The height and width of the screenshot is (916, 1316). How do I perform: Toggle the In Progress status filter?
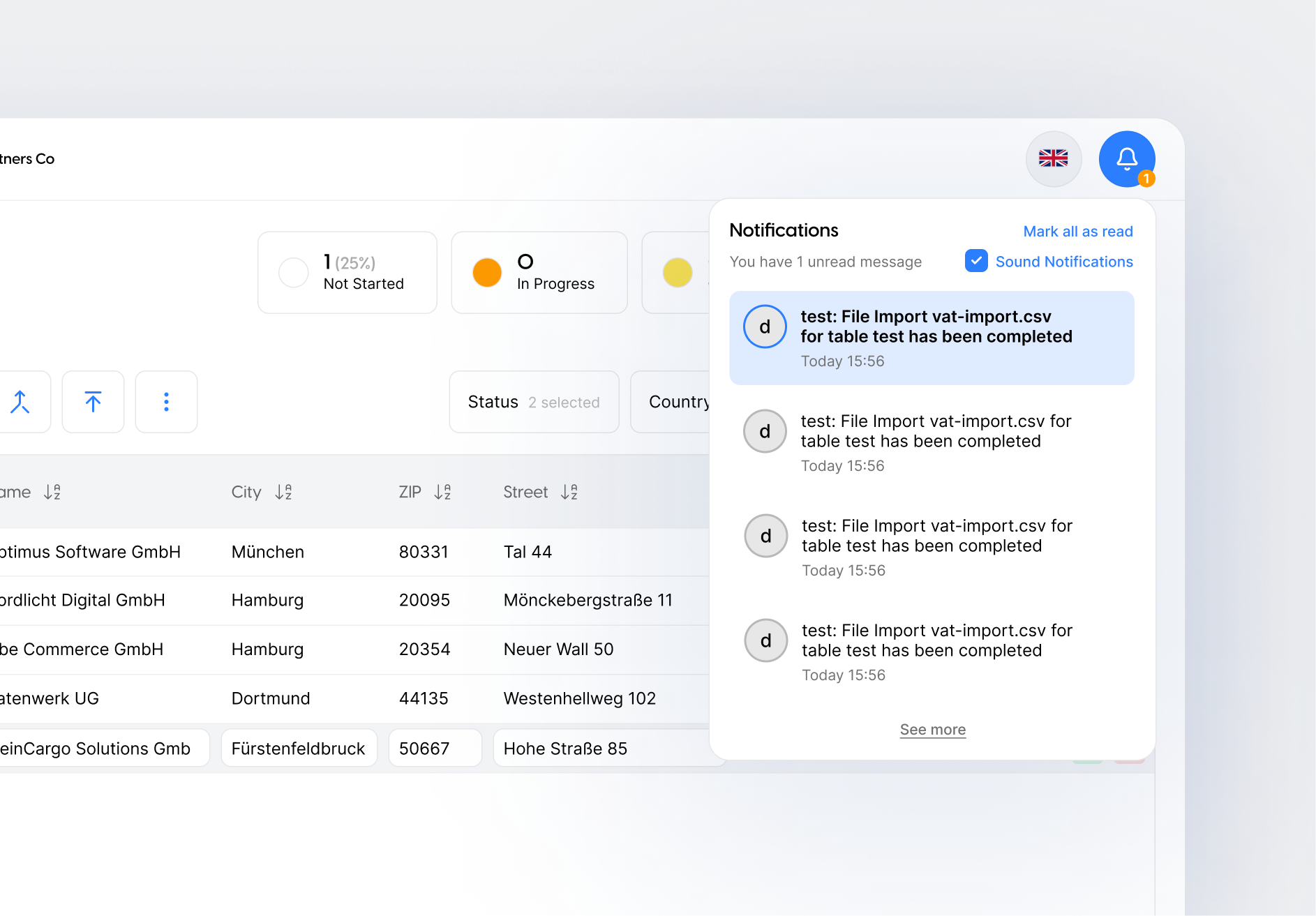click(x=539, y=272)
